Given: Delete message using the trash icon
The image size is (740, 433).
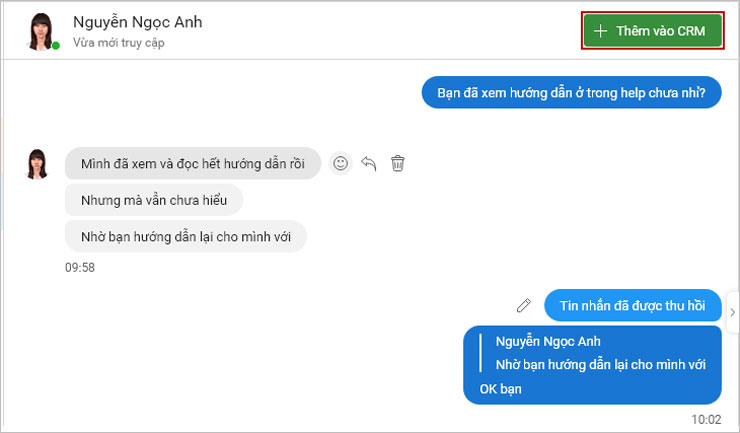Looking at the screenshot, I should coord(397,163).
